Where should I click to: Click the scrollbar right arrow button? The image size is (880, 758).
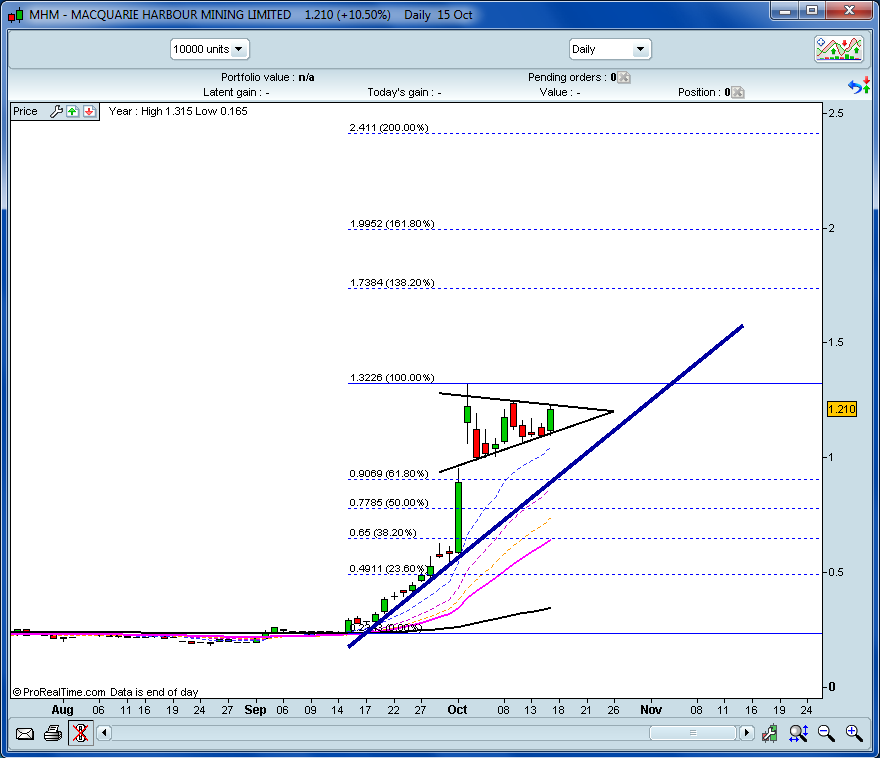click(x=746, y=733)
